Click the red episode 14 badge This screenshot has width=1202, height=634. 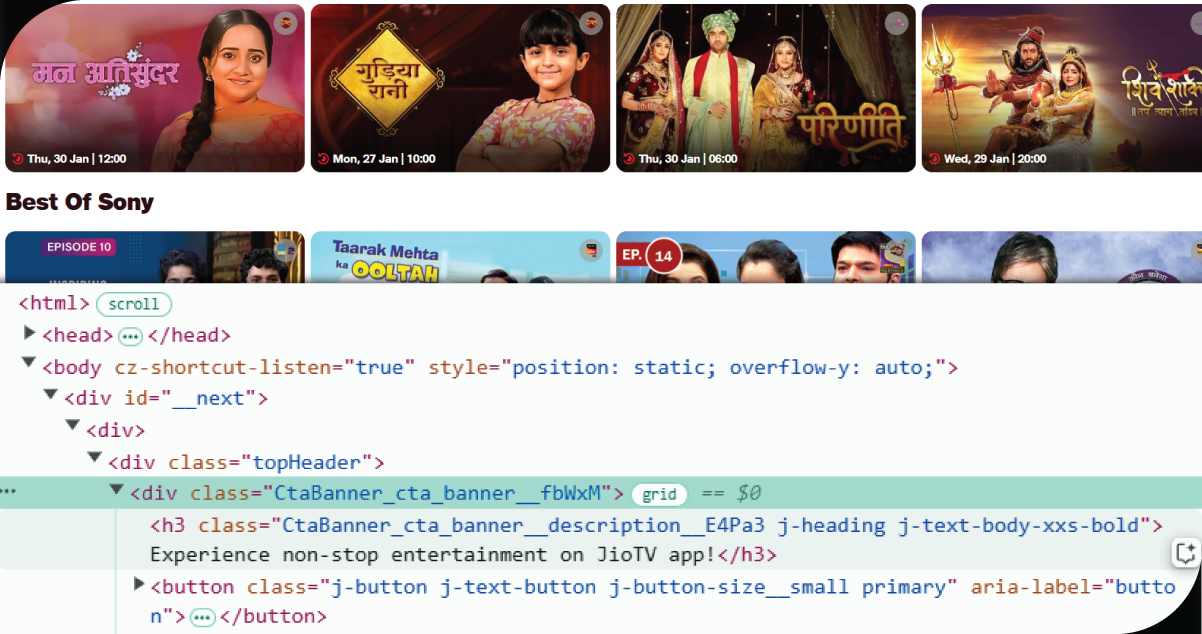pos(662,256)
